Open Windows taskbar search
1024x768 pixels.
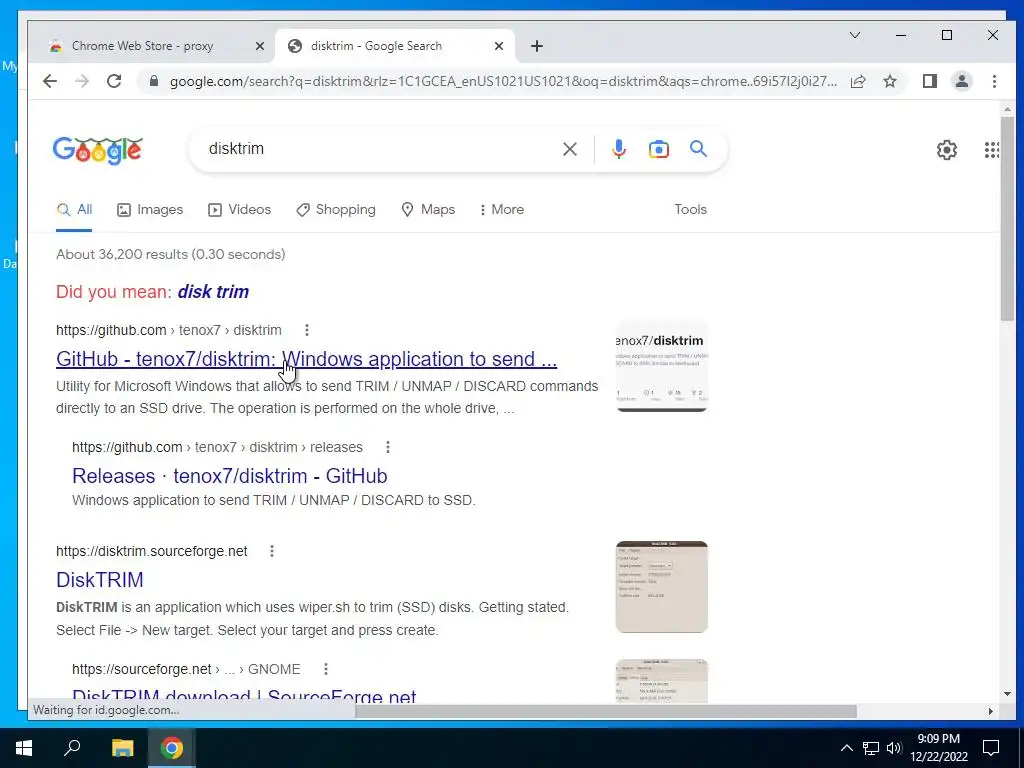coord(72,748)
